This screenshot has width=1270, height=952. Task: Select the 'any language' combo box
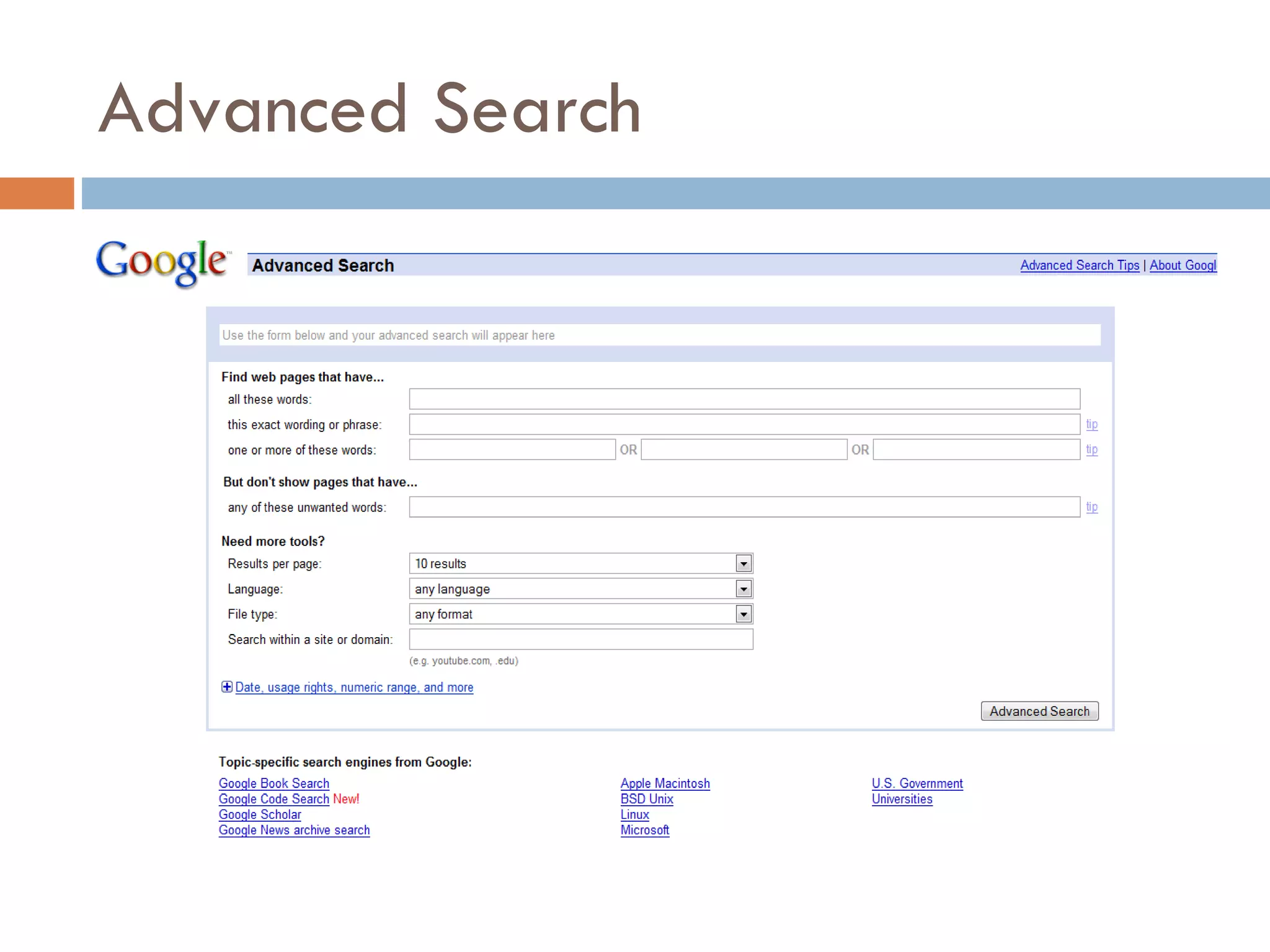click(581, 589)
